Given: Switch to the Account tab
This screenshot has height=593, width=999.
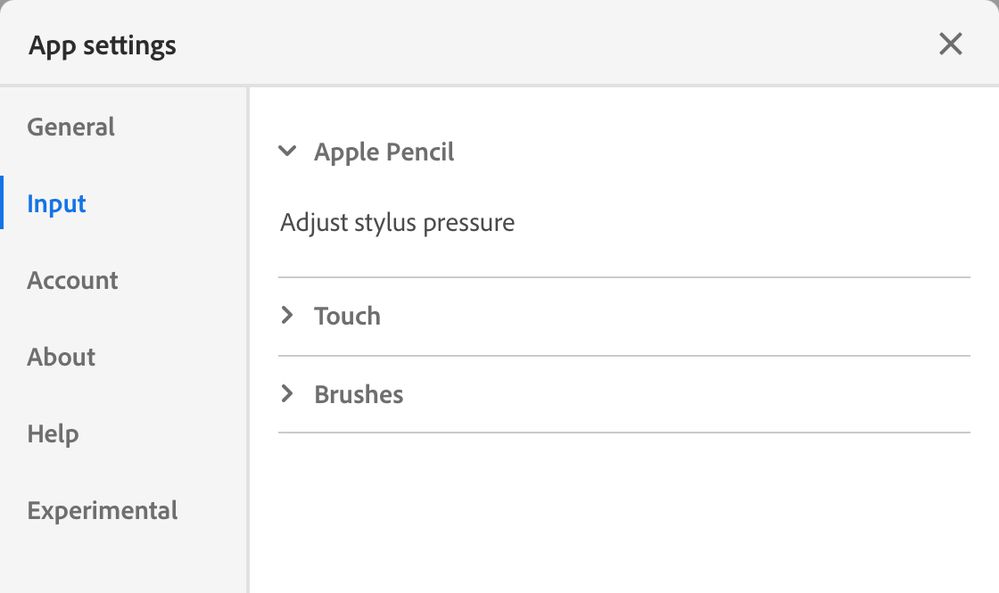Looking at the screenshot, I should [x=72, y=280].
